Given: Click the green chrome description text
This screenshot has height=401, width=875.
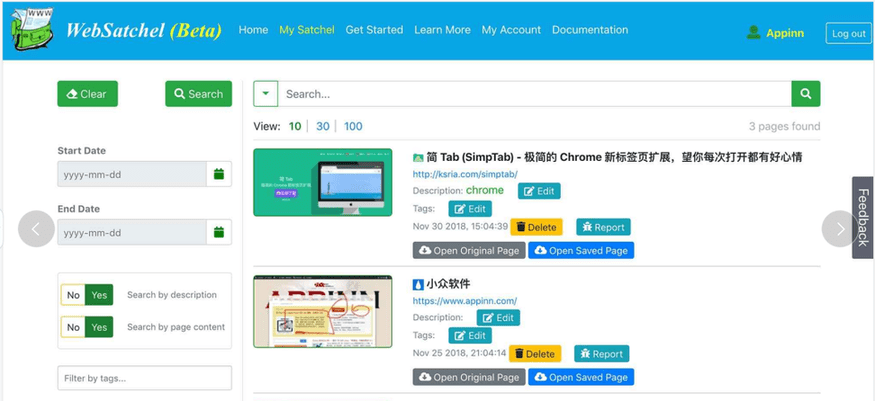Looking at the screenshot, I should point(485,190).
